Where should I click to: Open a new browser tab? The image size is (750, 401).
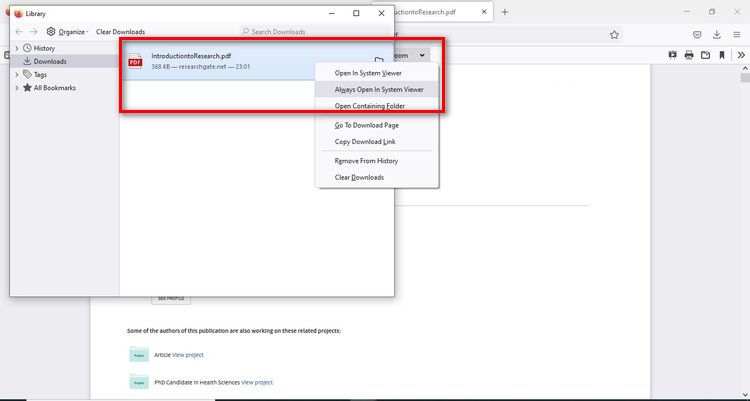505,12
